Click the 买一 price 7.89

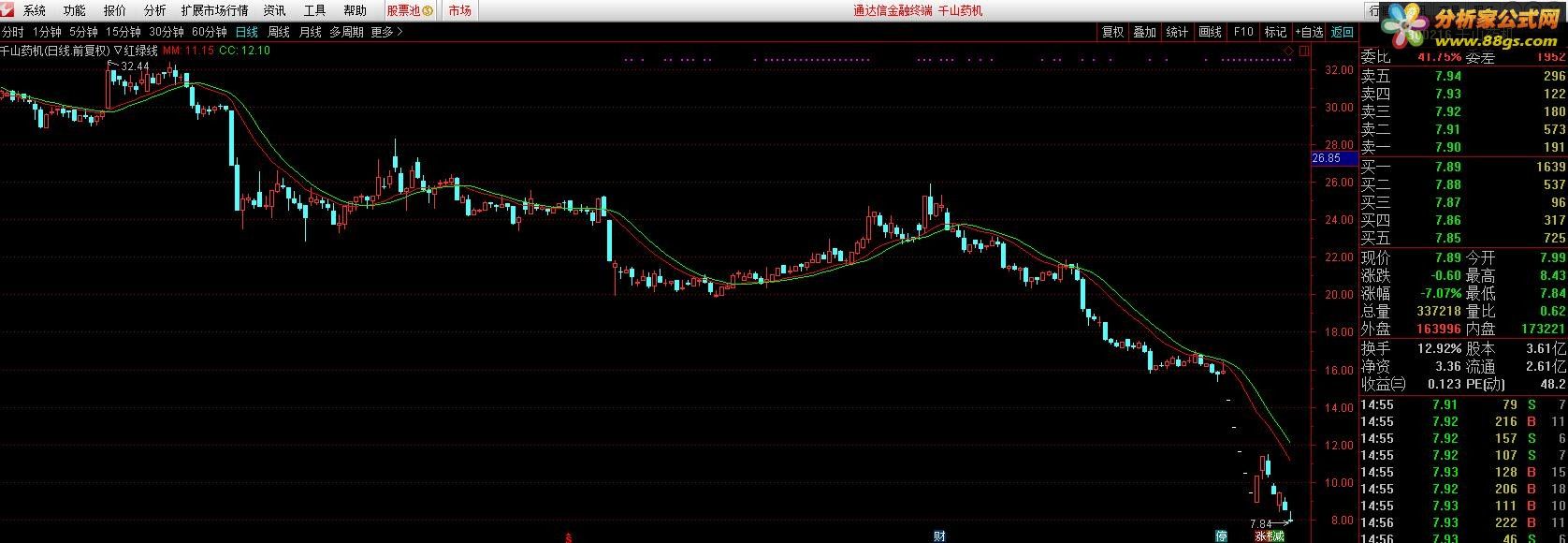(x=1447, y=168)
